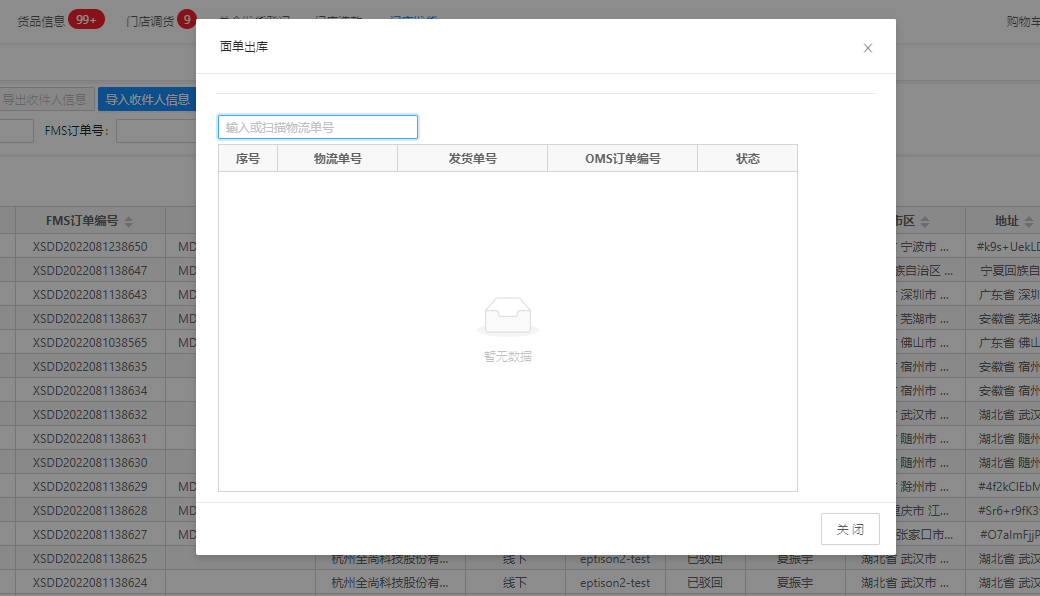The image size is (1040, 596).
Task: Select order row XSDD2022081238650
Action: [90, 246]
